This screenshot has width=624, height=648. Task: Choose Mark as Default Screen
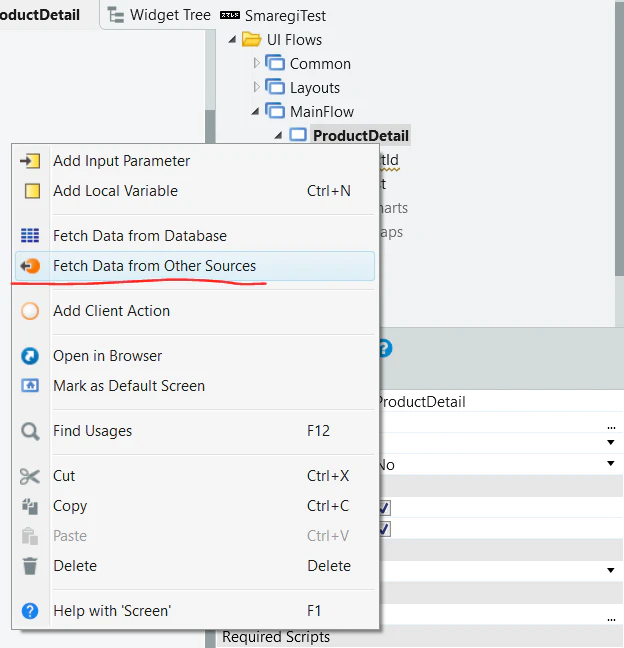tap(129, 386)
